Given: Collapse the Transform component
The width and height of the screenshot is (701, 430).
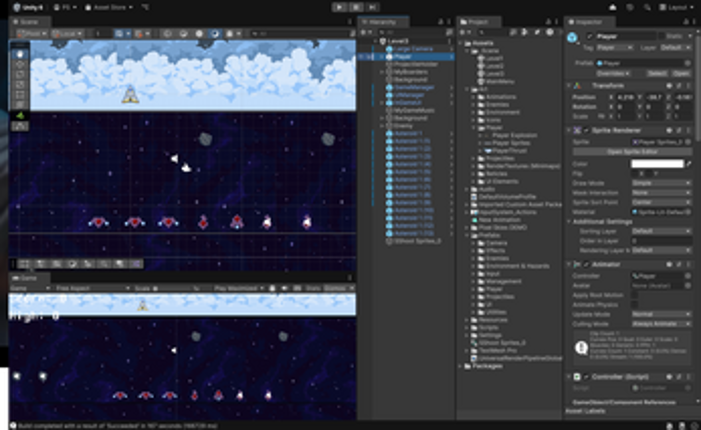Looking at the screenshot, I should coord(569,85).
